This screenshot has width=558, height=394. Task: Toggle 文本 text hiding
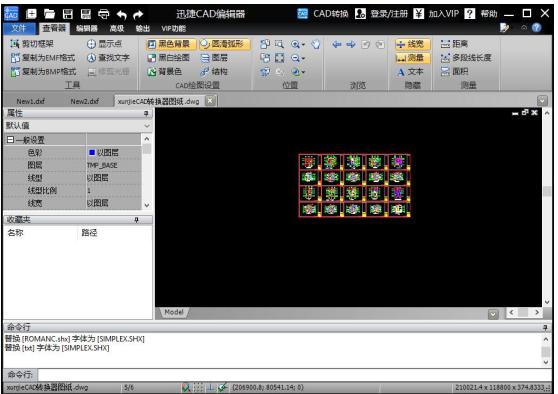click(410, 72)
